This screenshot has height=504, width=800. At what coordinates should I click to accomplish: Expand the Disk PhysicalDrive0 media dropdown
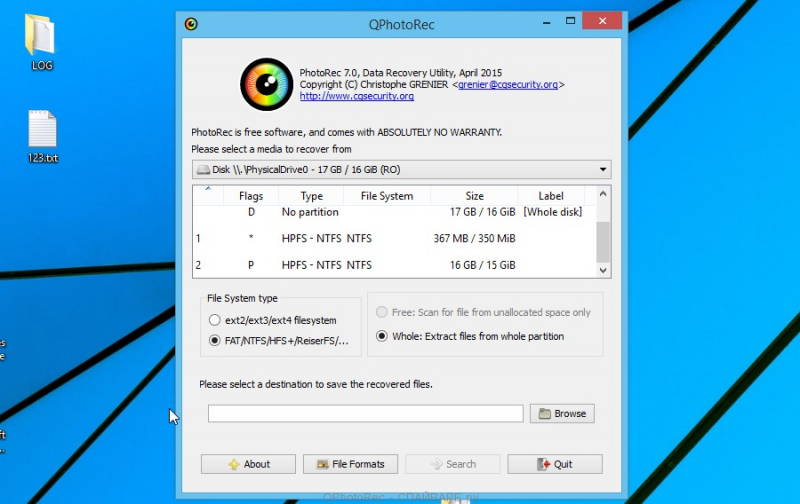coord(400,170)
